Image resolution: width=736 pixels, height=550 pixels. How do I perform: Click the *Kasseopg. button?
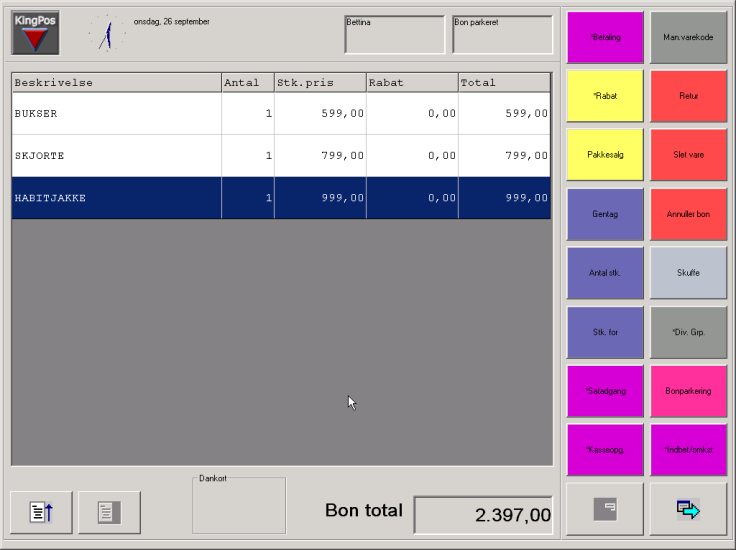pyautogui.click(x=605, y=450)
